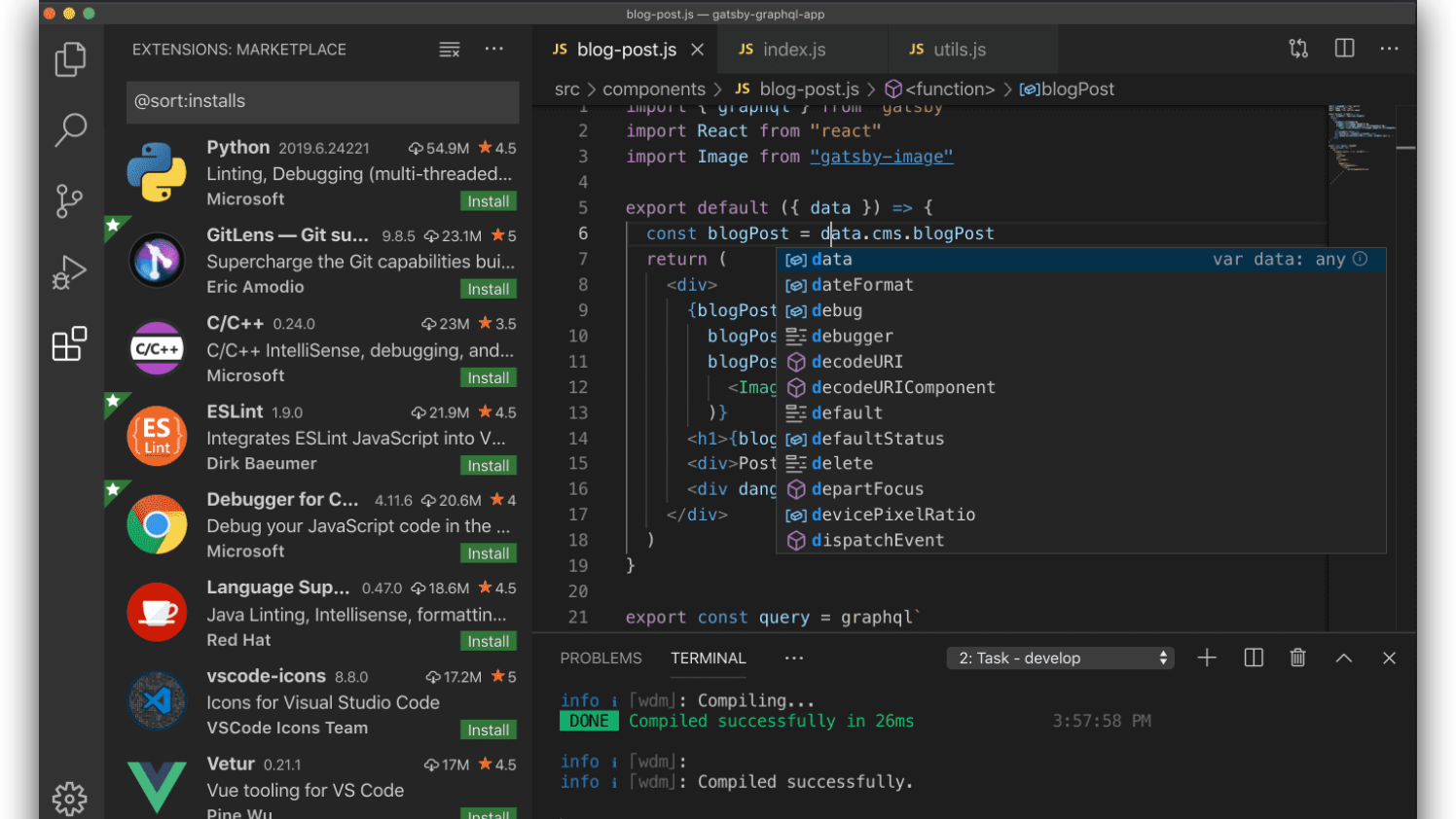Select 'departFocus' suggestion
This screenshot has height=819, width=1456.
[1080, 489]
